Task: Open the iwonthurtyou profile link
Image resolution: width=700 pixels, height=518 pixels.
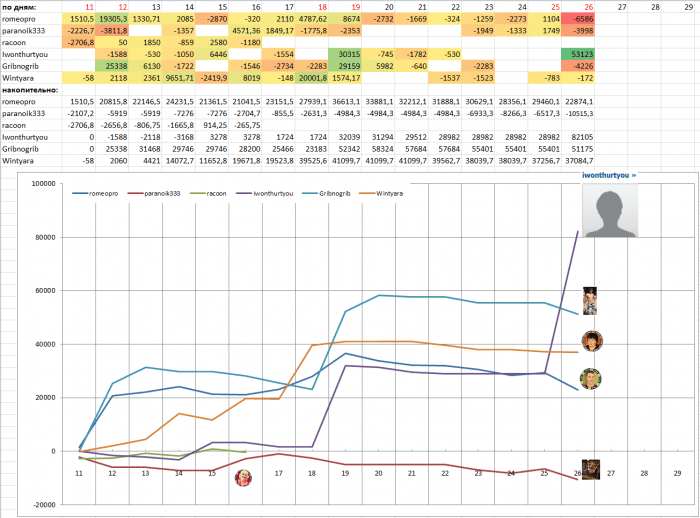Action: (x=609, y=175)
